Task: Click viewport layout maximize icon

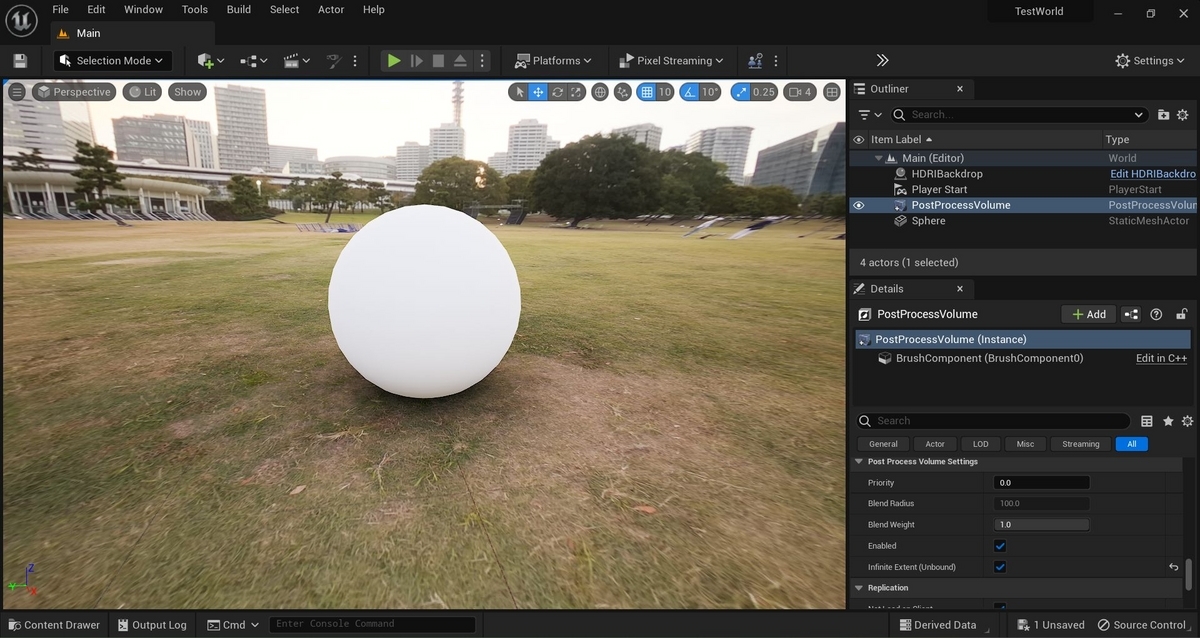Action: click(832, 92)
